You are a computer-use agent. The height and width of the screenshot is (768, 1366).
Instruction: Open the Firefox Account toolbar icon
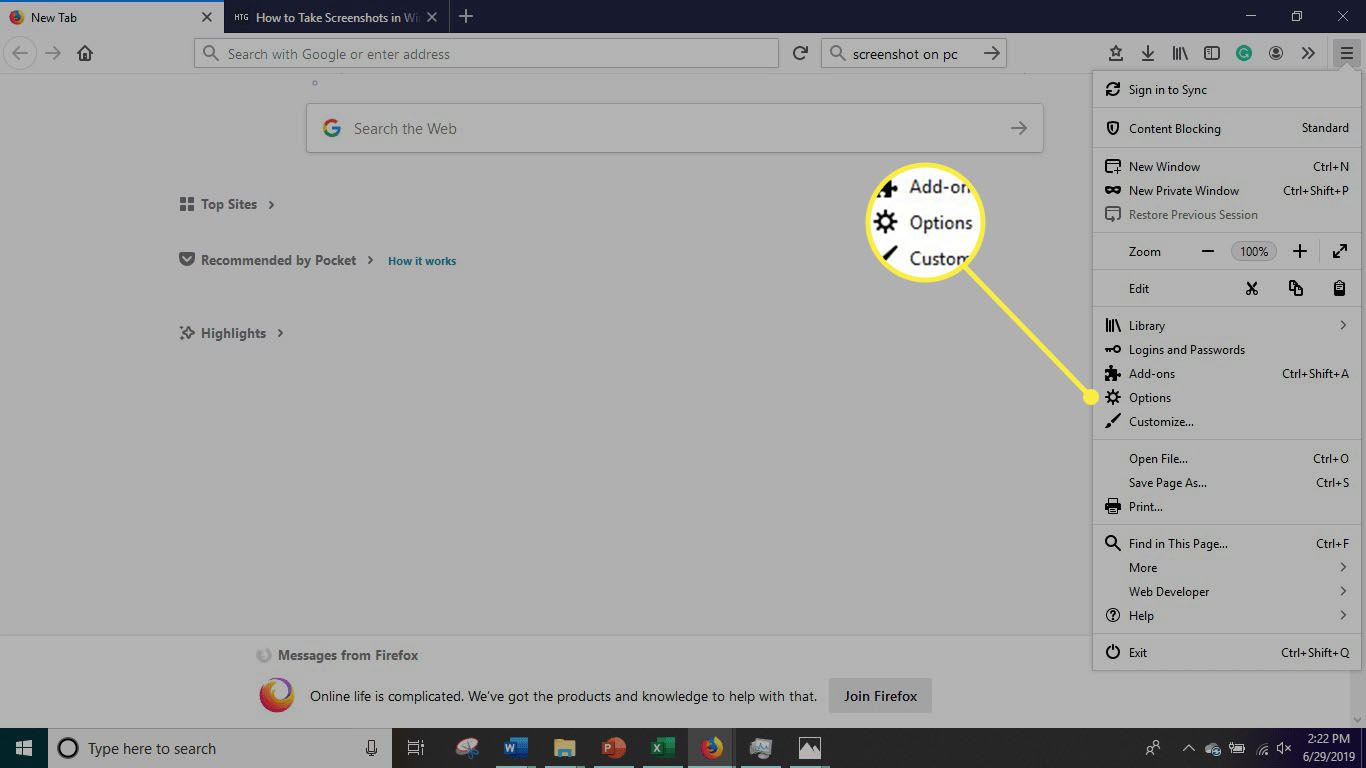1276,54
